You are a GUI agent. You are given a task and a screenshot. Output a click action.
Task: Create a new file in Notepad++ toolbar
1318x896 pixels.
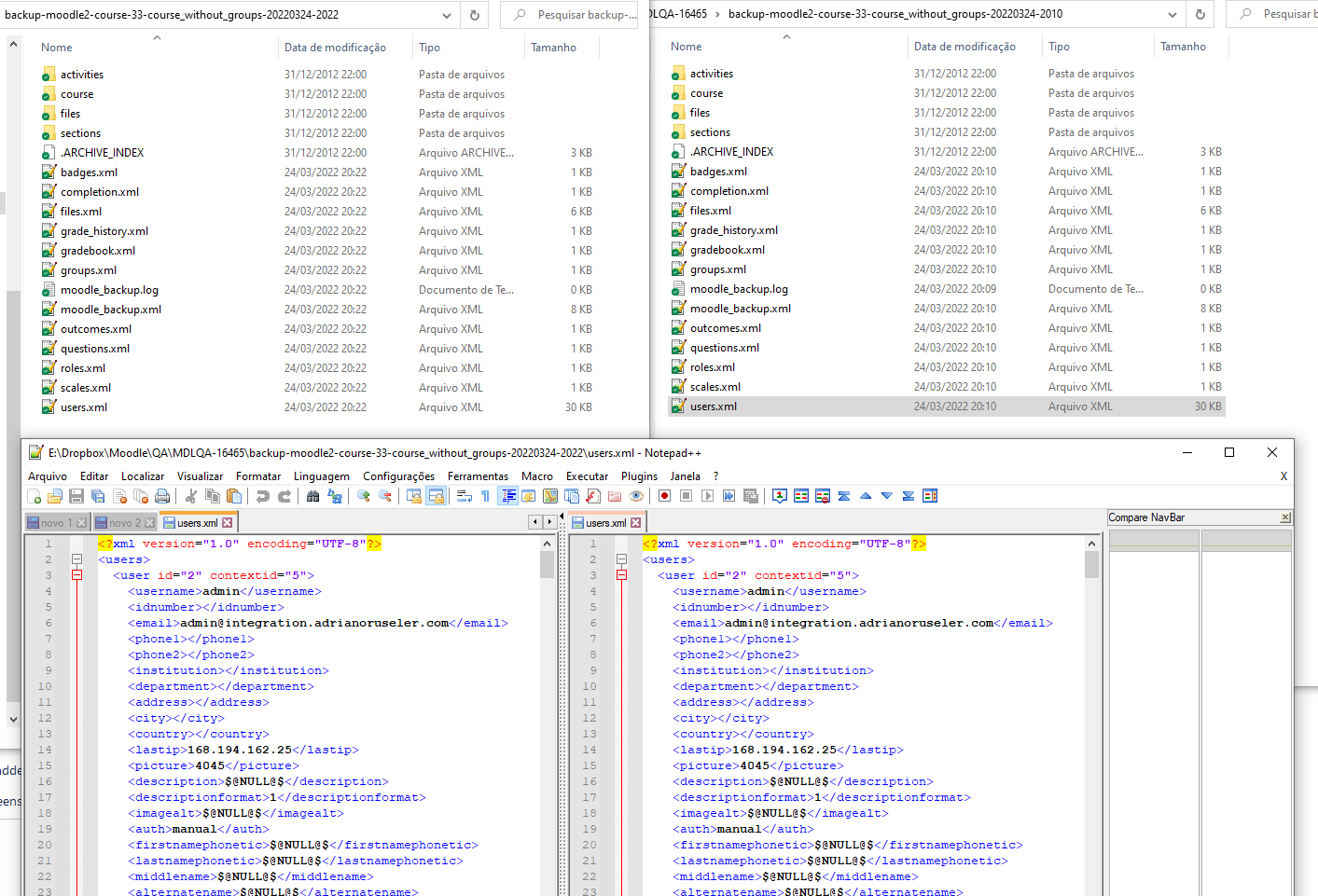[34, 496]
